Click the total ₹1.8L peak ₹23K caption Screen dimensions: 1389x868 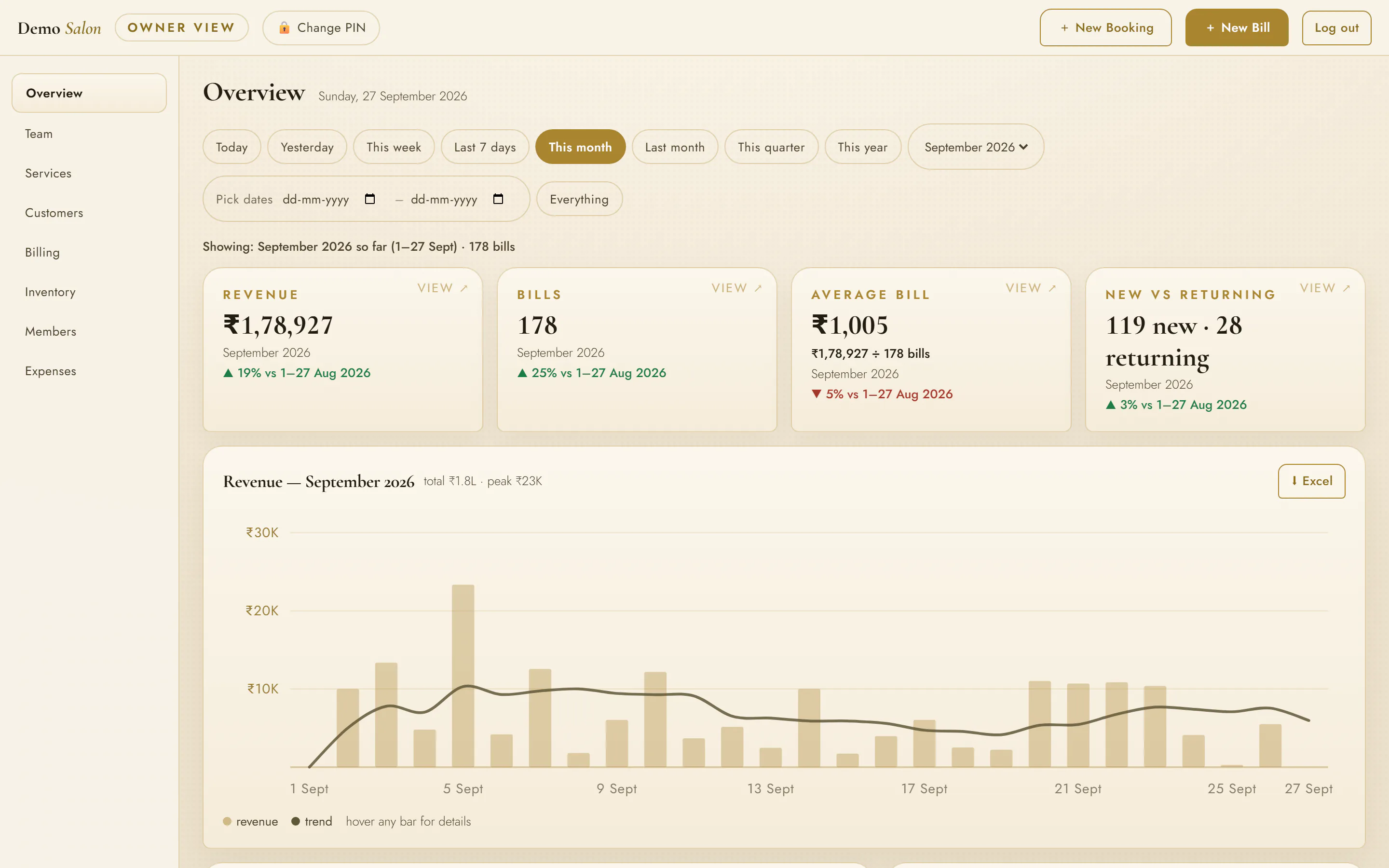click(483, 481)
